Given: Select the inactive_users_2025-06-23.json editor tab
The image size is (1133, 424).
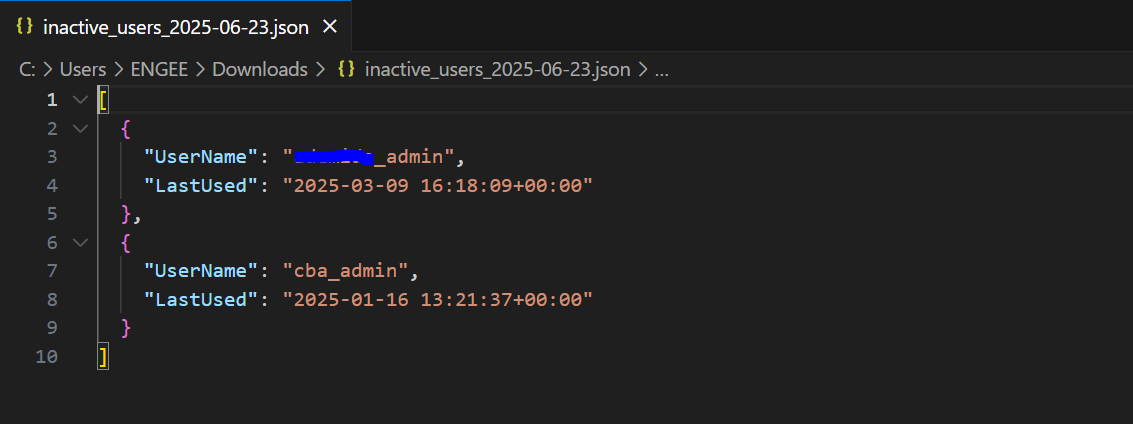Looking at the screenshot, I should (x=176, y=27).
